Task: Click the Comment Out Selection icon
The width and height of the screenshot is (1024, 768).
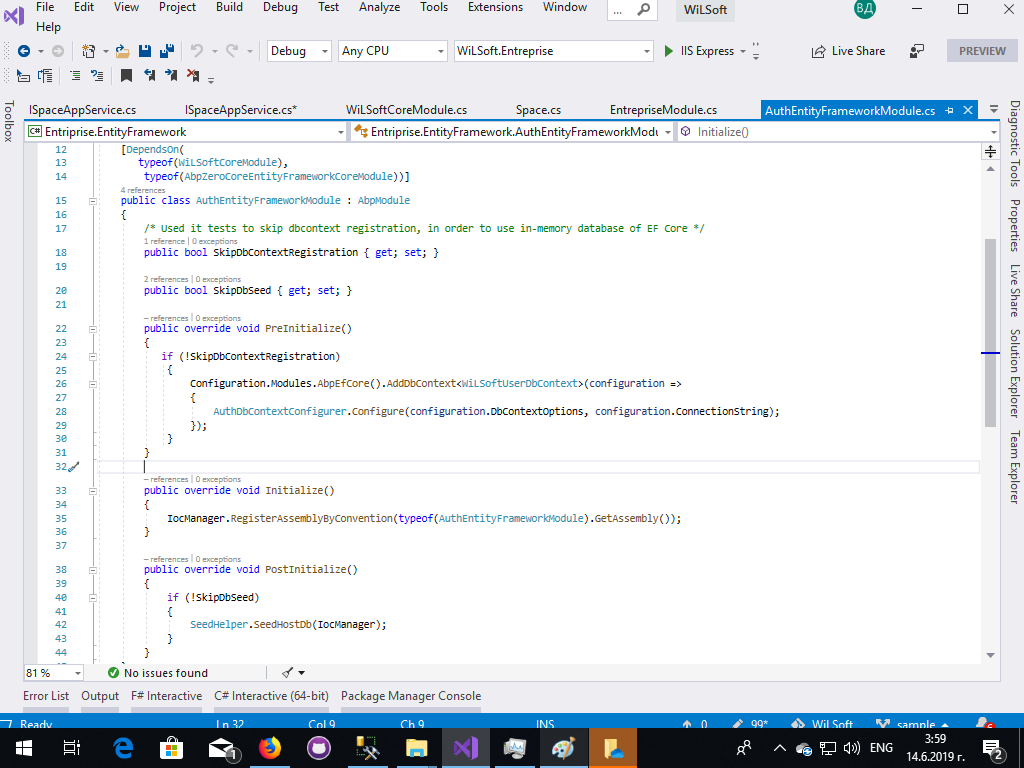Action: (75, 76)
